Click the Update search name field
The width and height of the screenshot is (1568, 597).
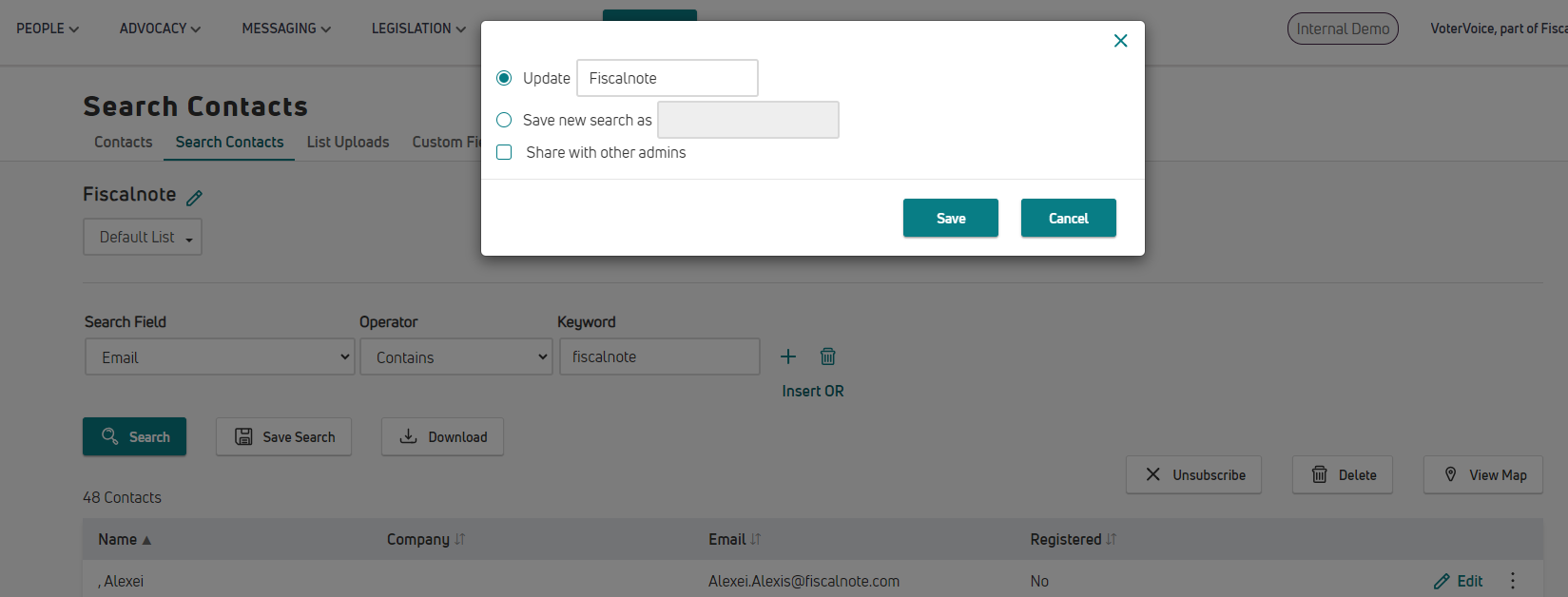668,78
